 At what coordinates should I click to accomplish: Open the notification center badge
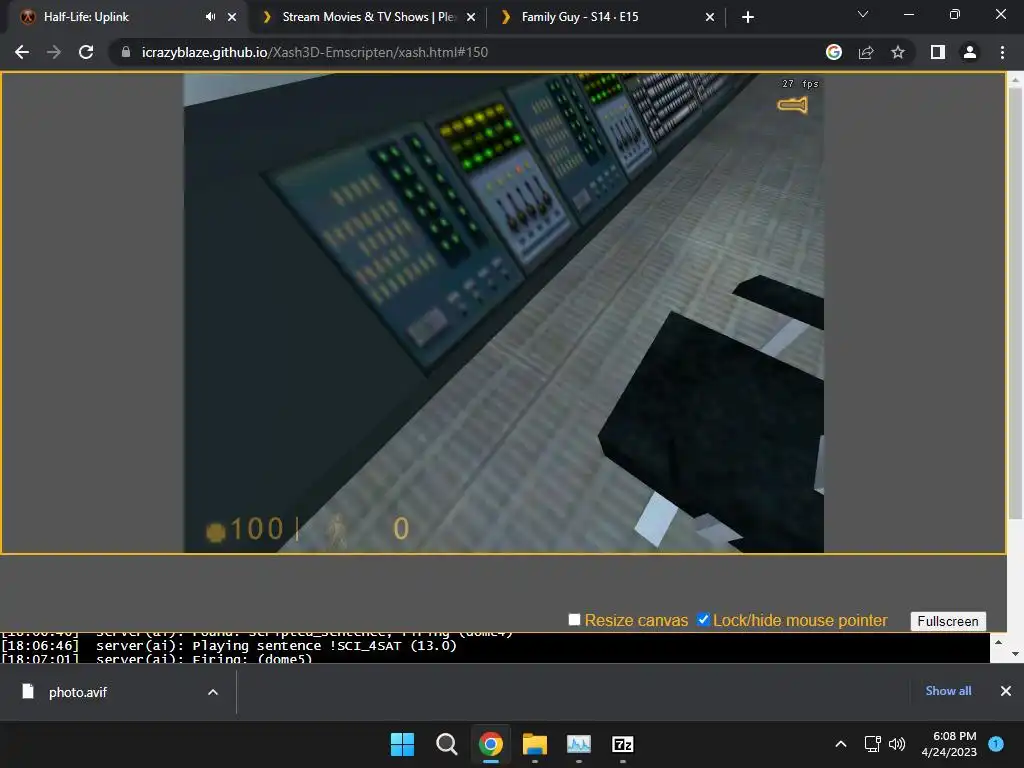point(996,743)
